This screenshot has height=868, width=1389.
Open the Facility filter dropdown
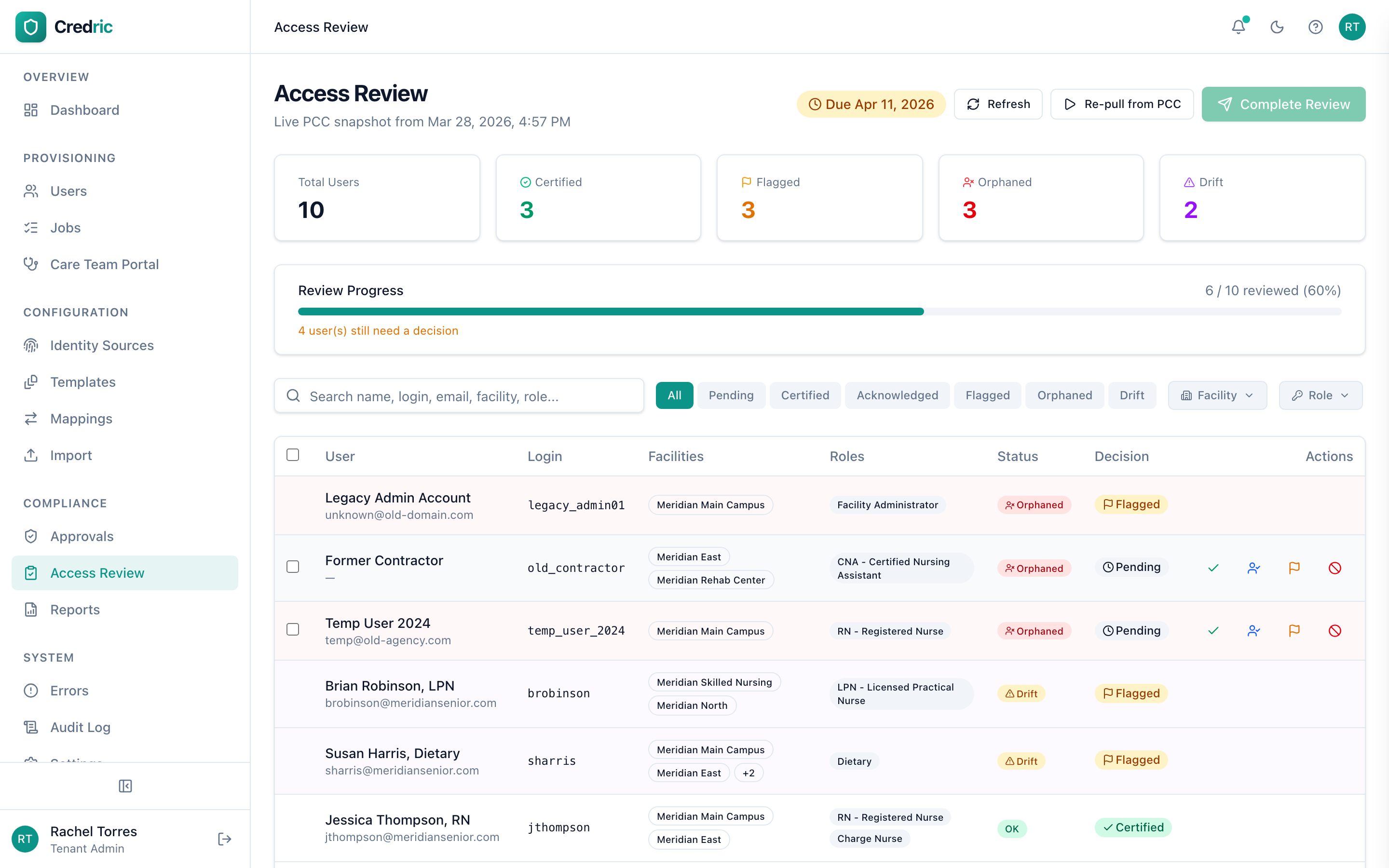pyautogui.click(x=1217, y=395)
